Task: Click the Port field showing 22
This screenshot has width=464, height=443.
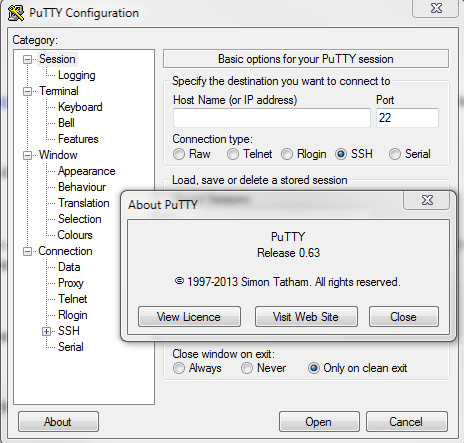Action: (407, 118)
